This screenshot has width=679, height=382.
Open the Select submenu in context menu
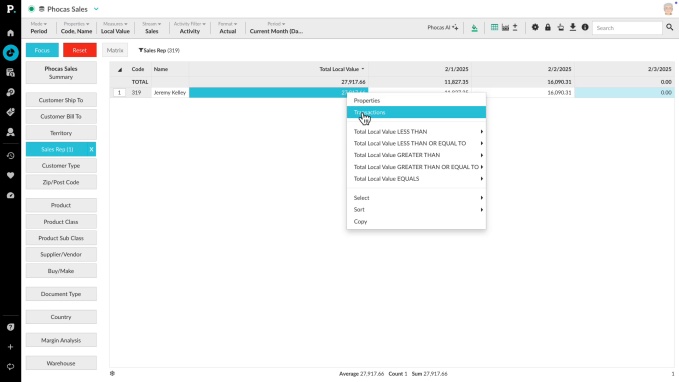coord(416,198)
